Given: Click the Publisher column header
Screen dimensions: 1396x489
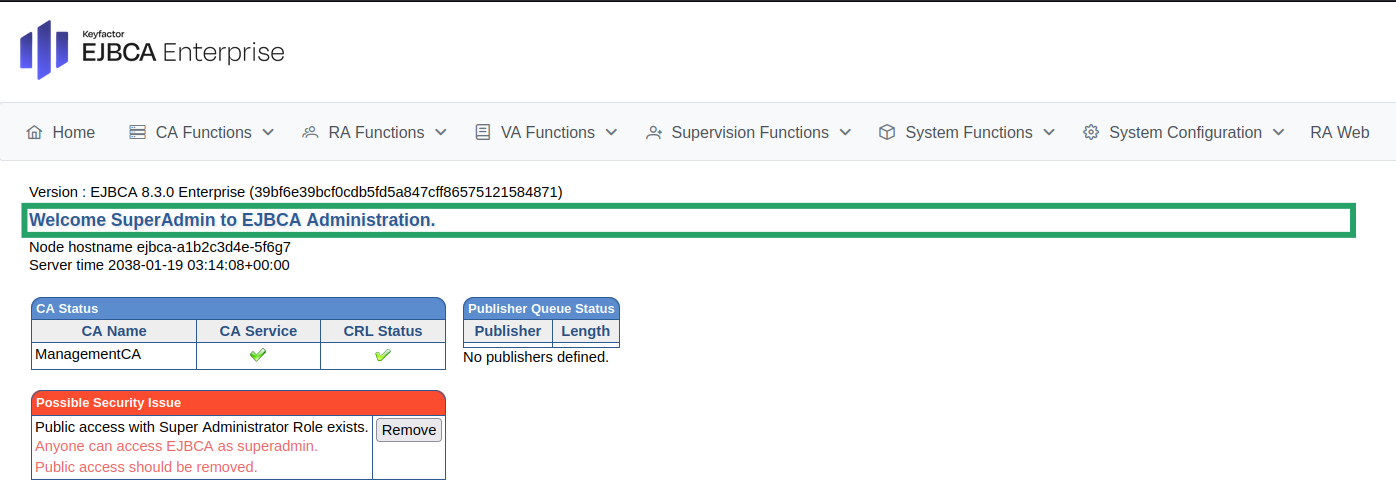Looking at the screenshot, I should [x=508, y=331].
